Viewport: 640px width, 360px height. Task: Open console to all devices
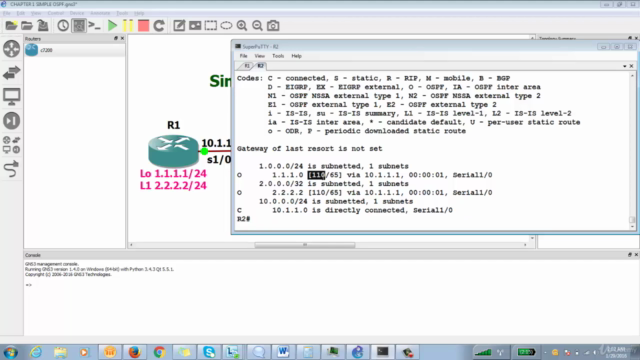click(x=94, y=26)
